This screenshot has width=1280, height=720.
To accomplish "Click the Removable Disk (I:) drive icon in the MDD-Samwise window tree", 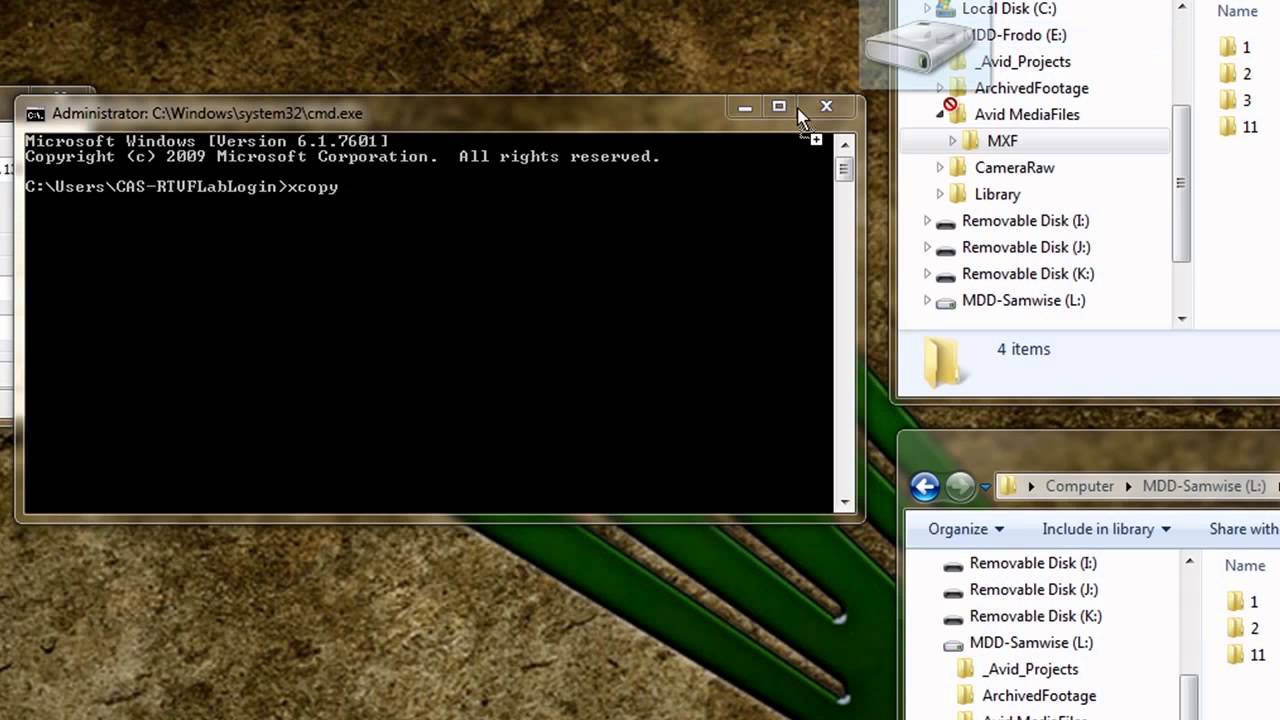I will [953, 564].
